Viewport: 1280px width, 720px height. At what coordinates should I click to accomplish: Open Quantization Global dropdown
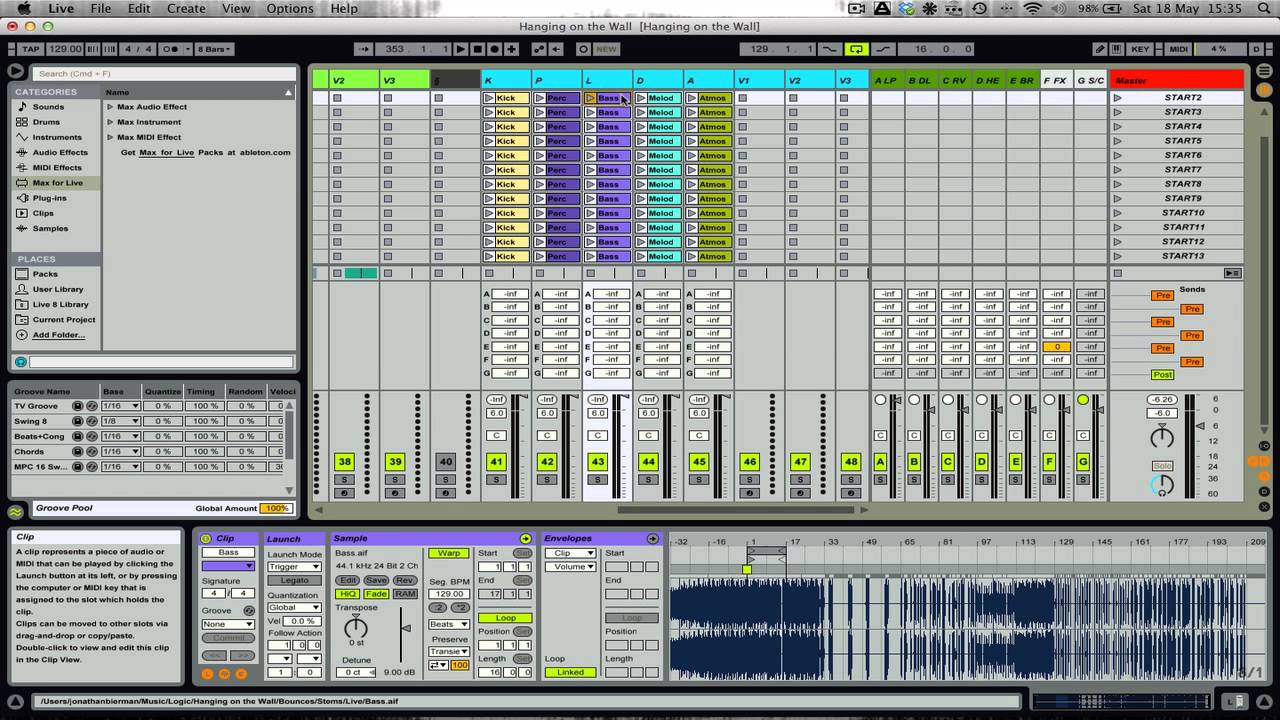[x=294, y=607]
